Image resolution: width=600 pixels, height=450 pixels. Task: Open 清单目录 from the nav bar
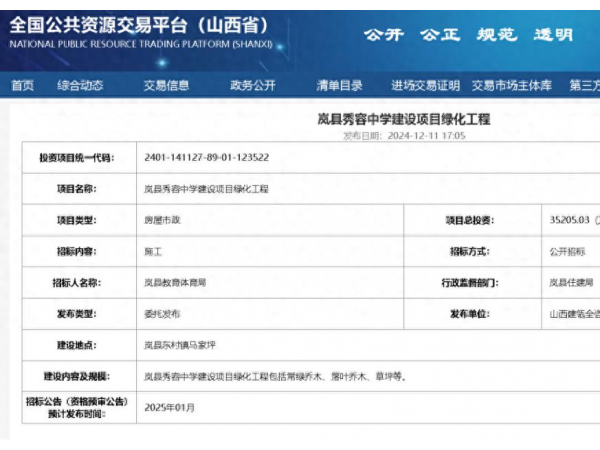pyautogui.click(x=340, y=86)
